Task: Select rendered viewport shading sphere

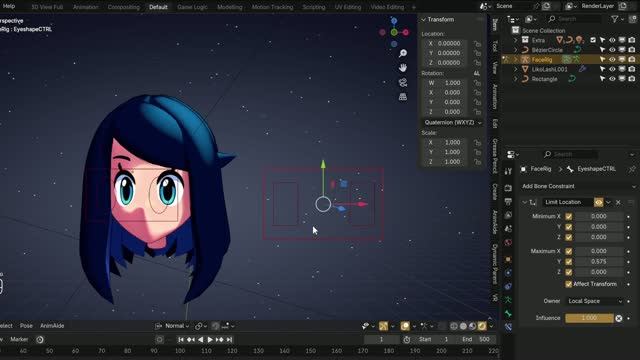Action: (482, 326)
